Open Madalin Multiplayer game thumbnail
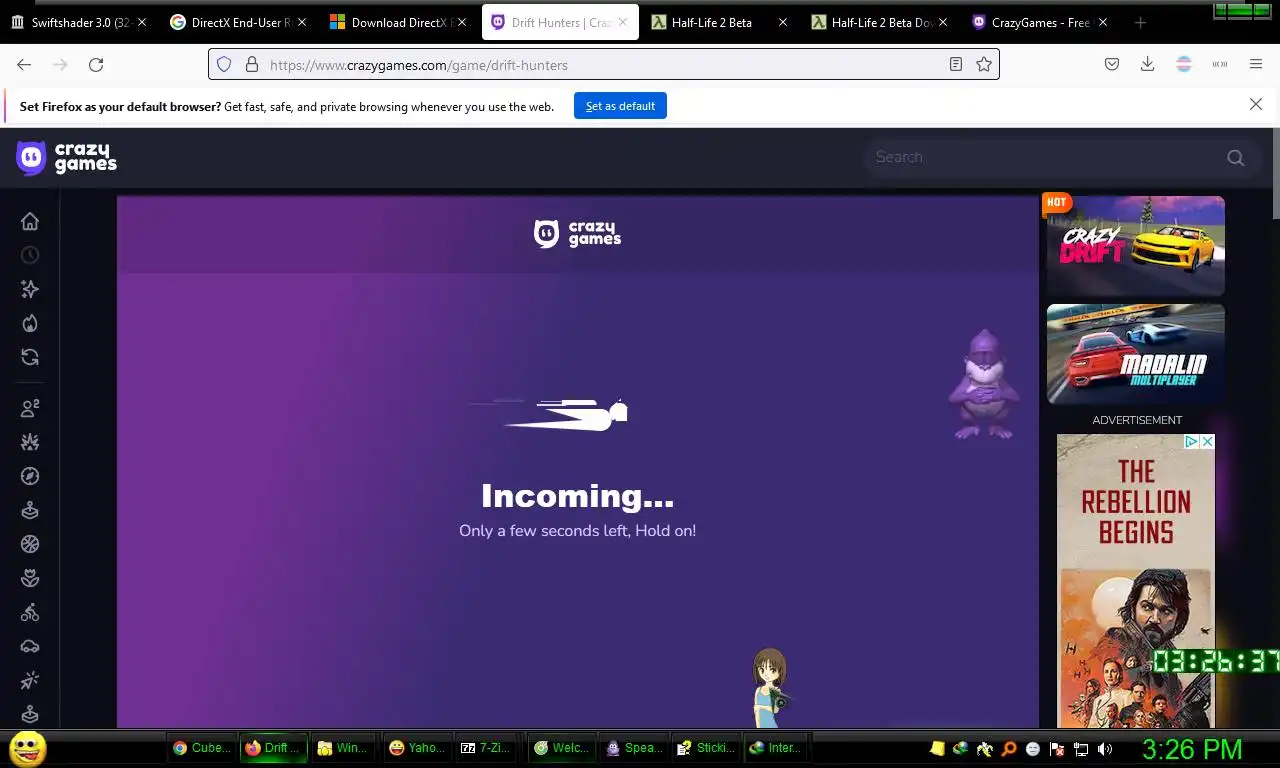The height and width of the screenshot is (768, 1280). pos(1135,354)
